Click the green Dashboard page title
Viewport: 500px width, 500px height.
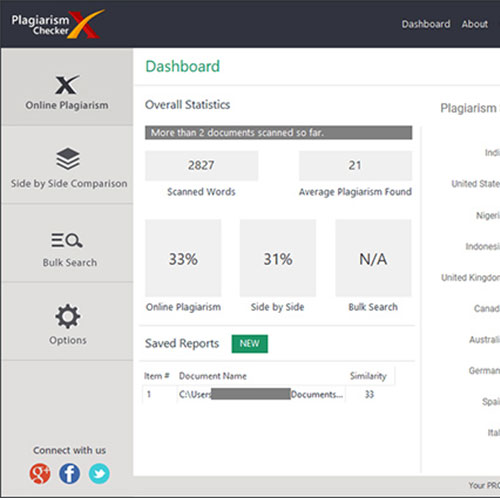click(183, 66)
